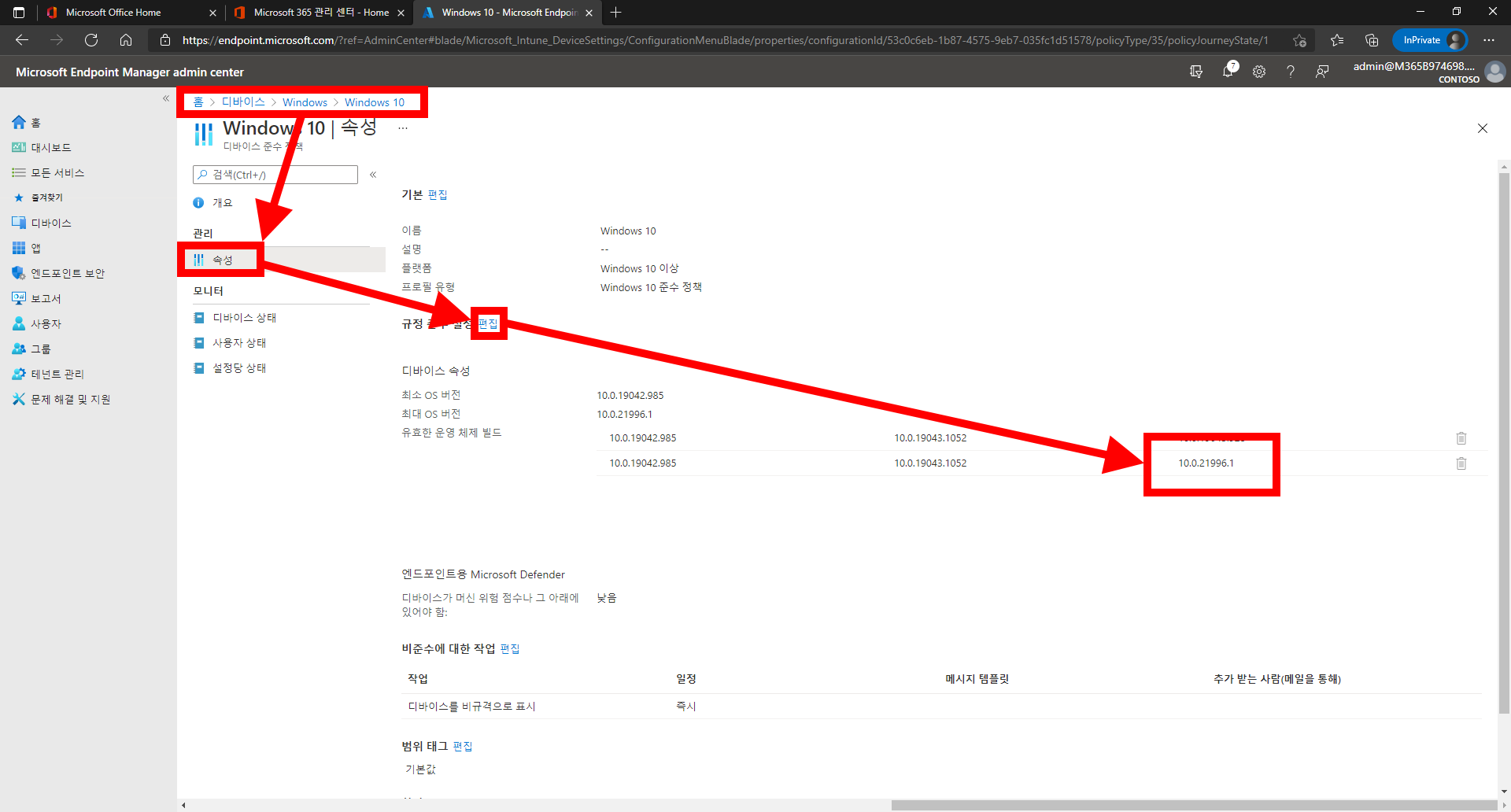This screenshot has height=812, width=1511.
Task: Delete first valid OS build row
Action: (1461, 438)
